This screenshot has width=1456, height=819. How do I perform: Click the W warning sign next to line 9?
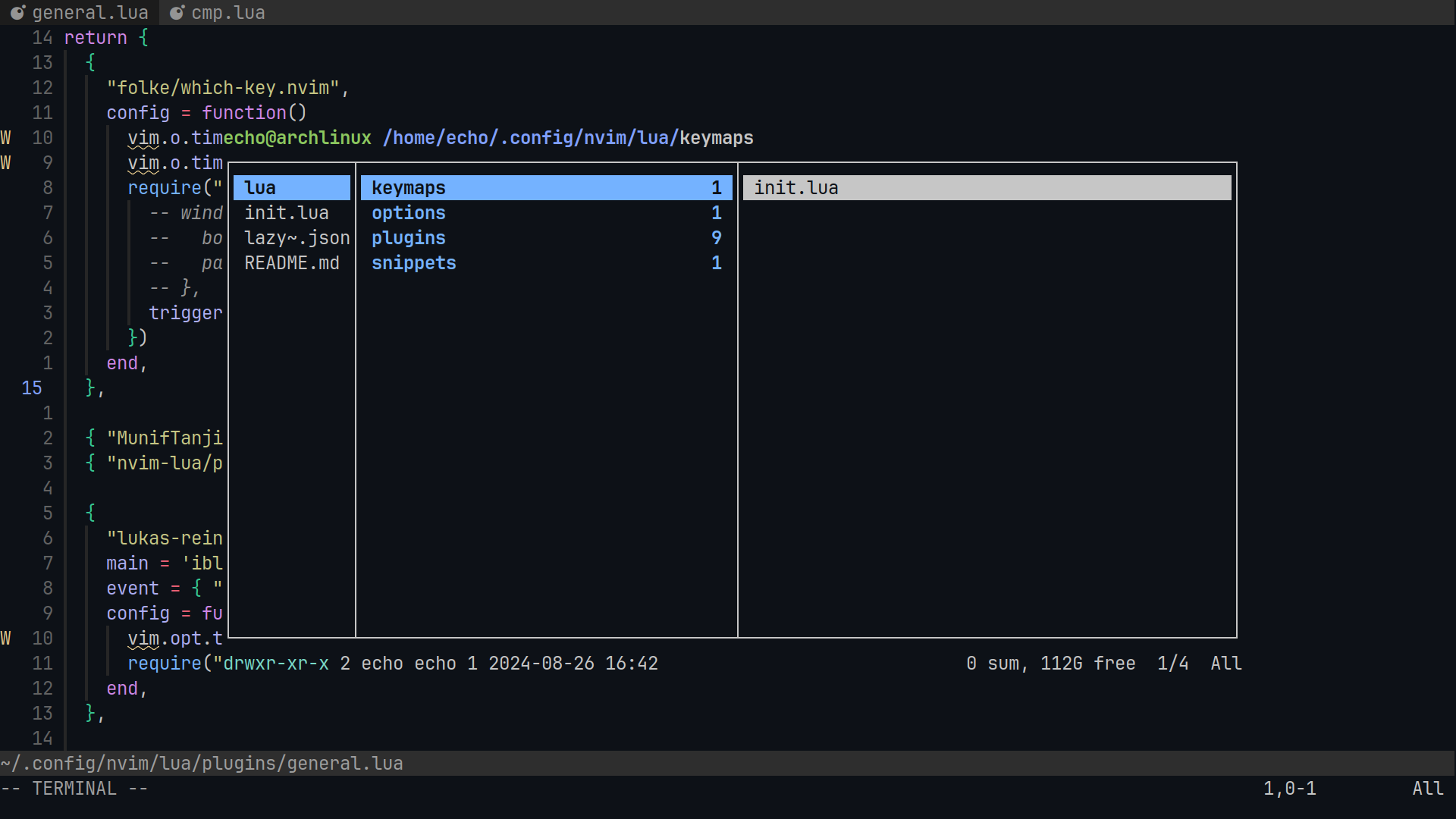click(5, 163)
